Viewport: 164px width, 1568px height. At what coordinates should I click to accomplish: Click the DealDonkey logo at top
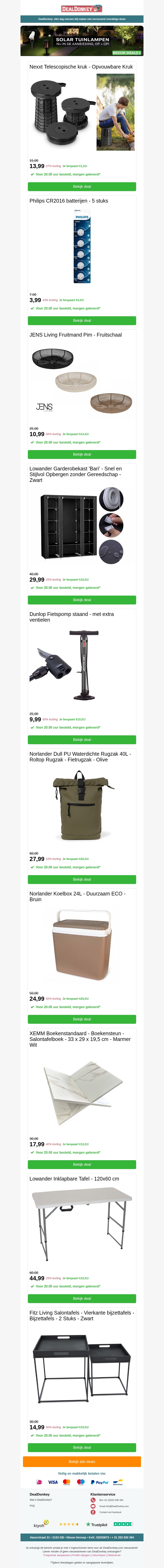[82, 9]
